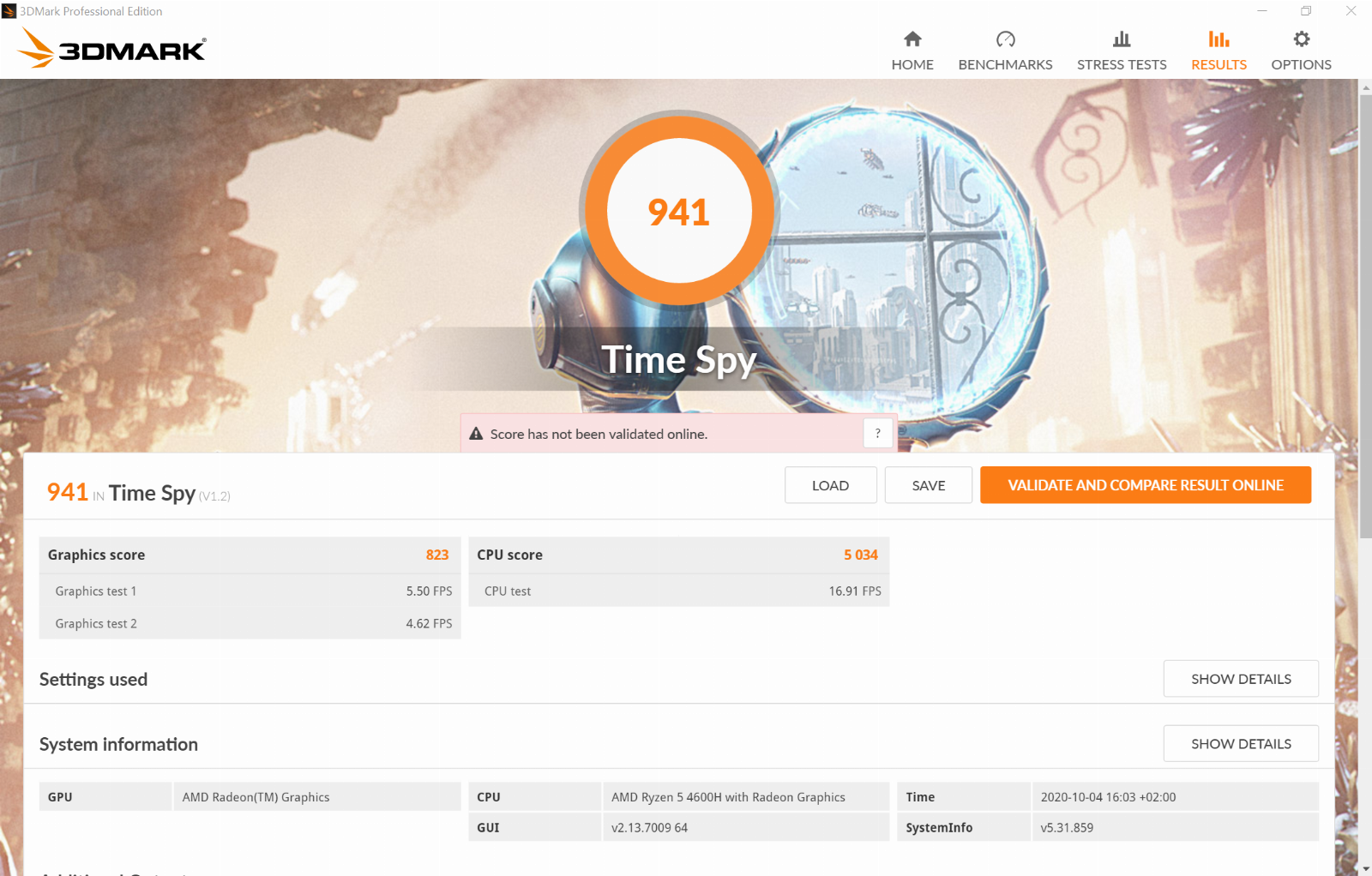The width and height of the screenshot is (1372, 876).
Task: Click the Graphics test 1 row
Action: [x=250, y=591]
